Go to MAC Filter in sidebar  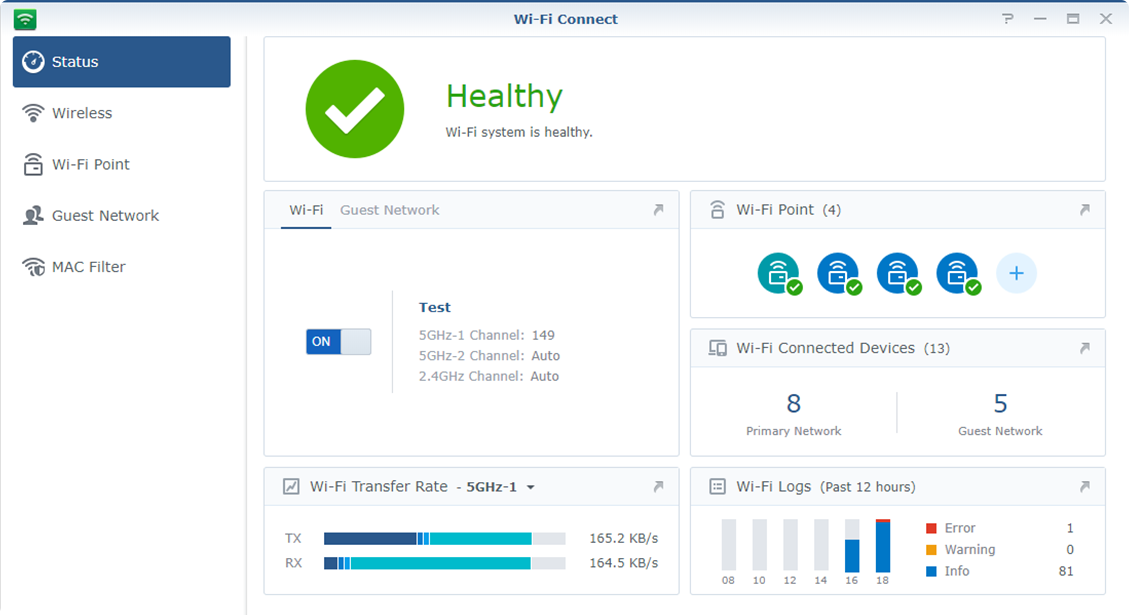click(x=88, y=267)
